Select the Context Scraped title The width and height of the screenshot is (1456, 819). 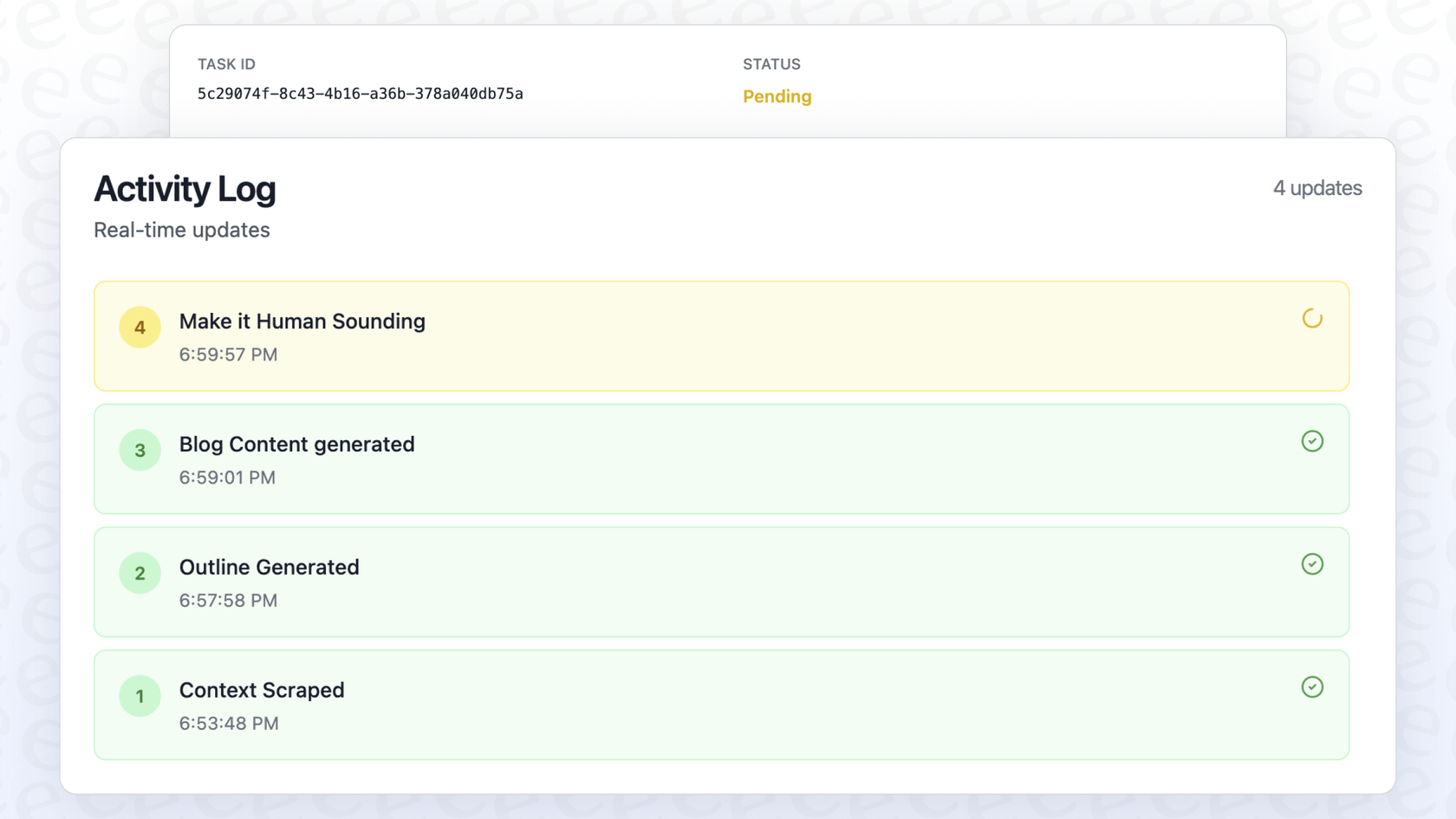(262, 691)
